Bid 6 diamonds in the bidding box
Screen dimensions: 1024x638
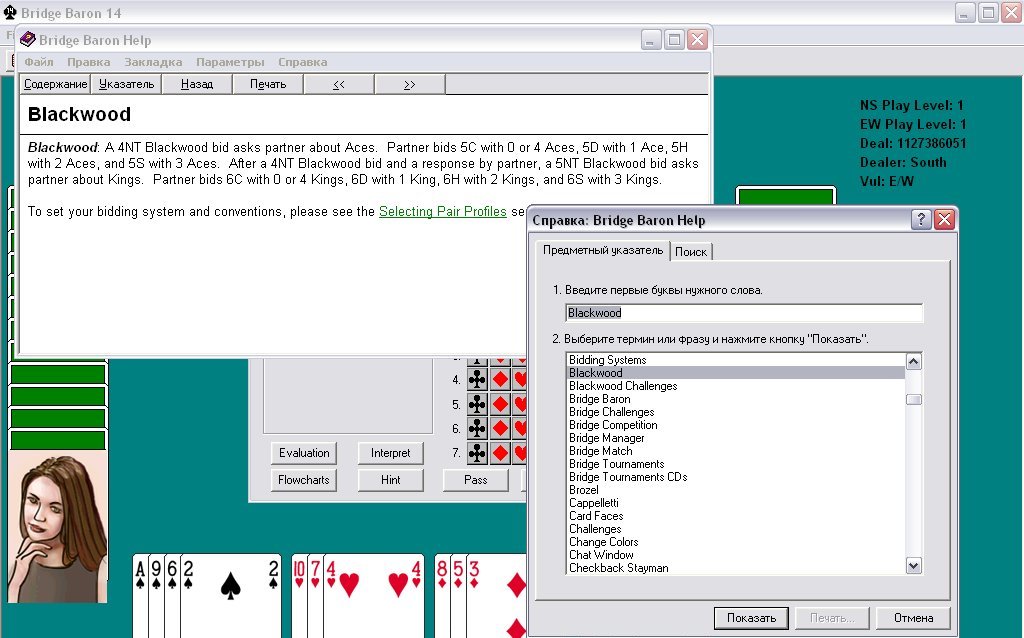[x=500, y=429]
